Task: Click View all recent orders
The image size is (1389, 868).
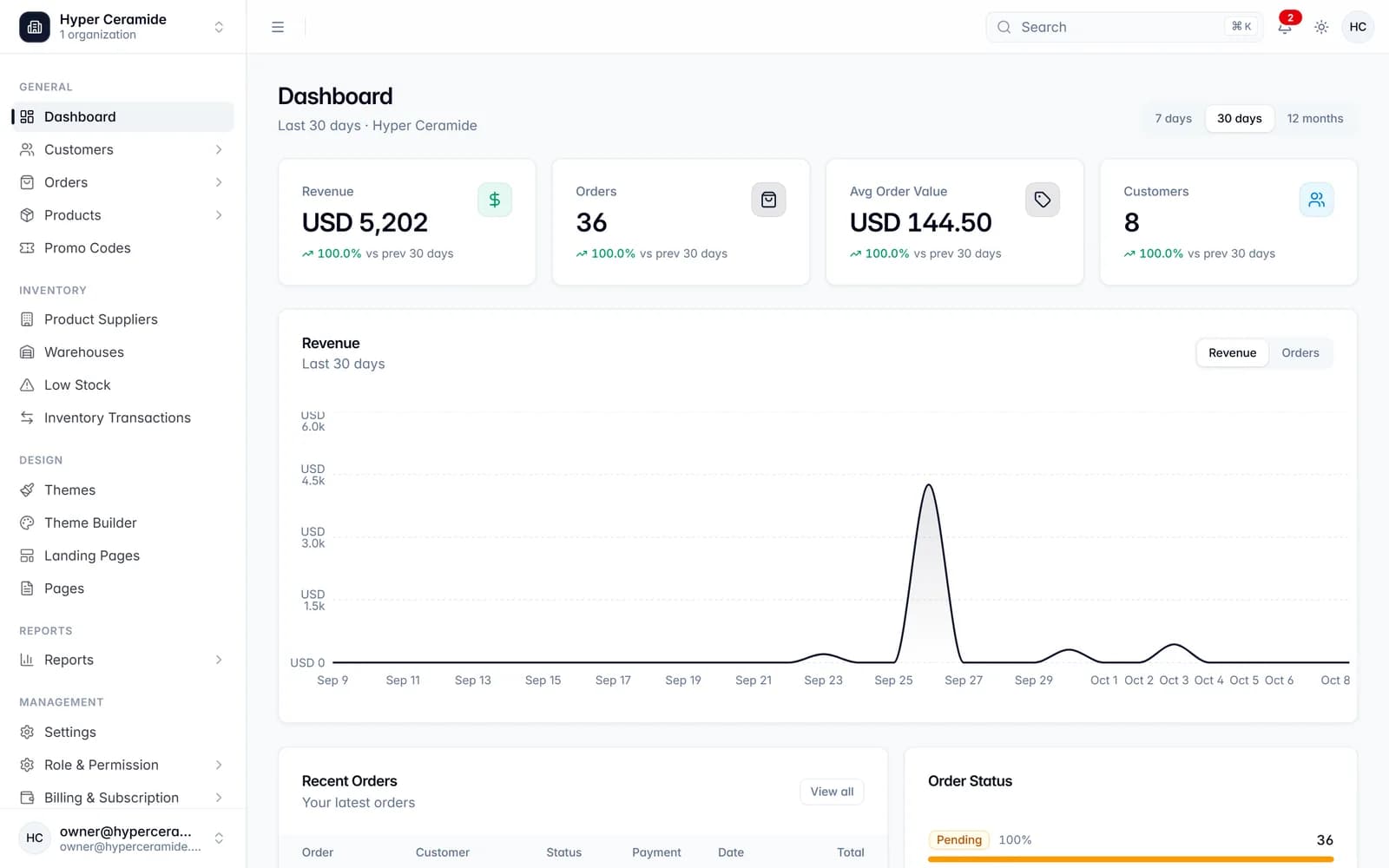Action: 832,792
